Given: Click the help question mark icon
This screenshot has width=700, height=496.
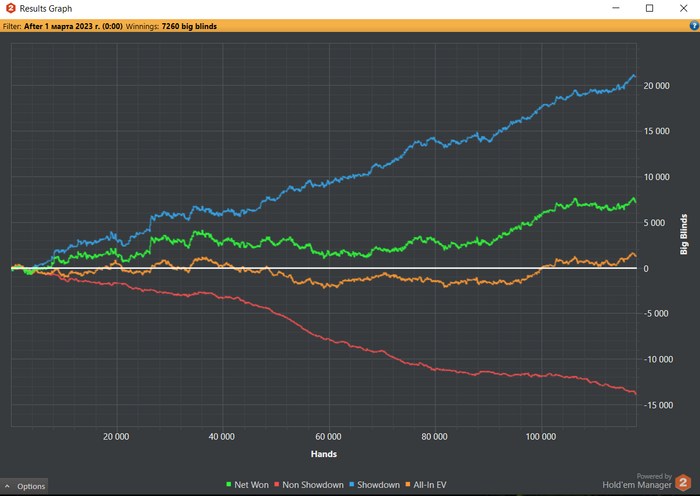Looking at the screenshot, I should coord(694,26).
